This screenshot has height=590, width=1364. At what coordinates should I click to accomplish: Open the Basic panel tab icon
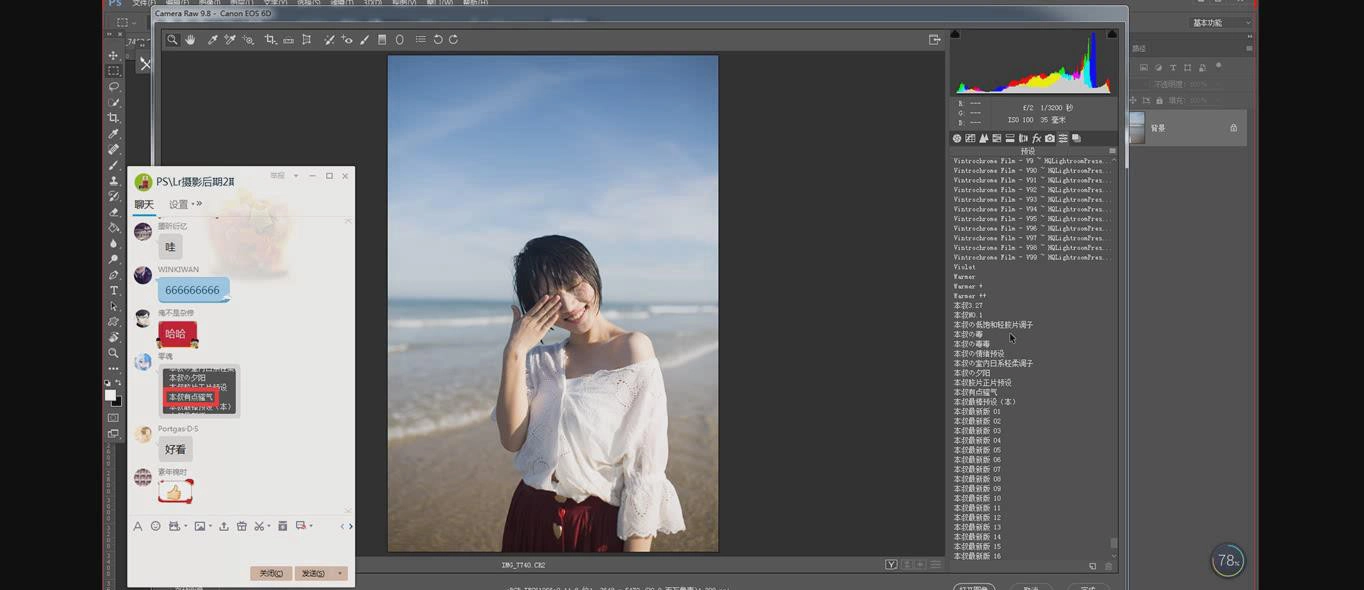957,138
